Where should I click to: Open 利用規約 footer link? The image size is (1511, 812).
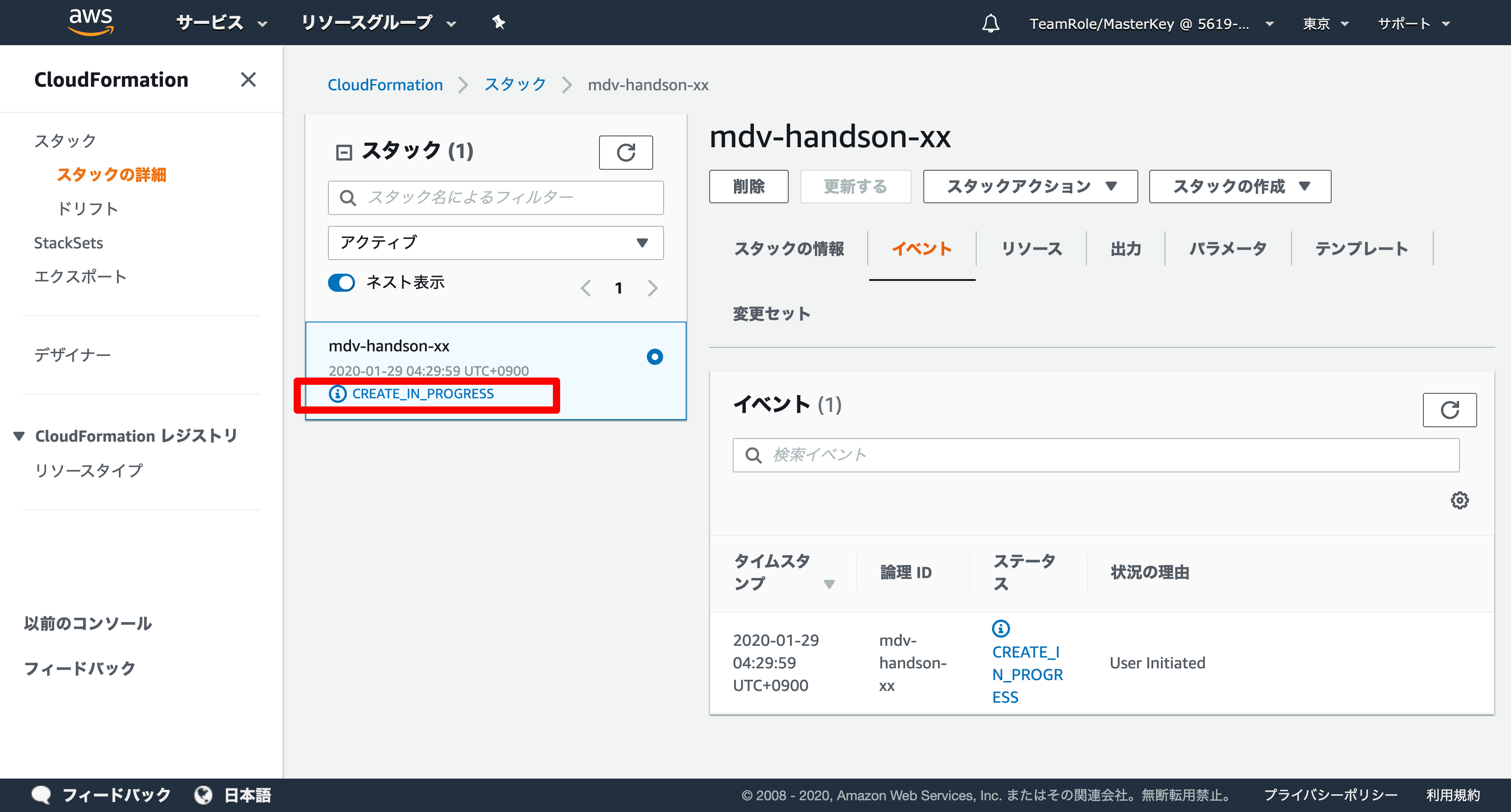click(1453, 795)
